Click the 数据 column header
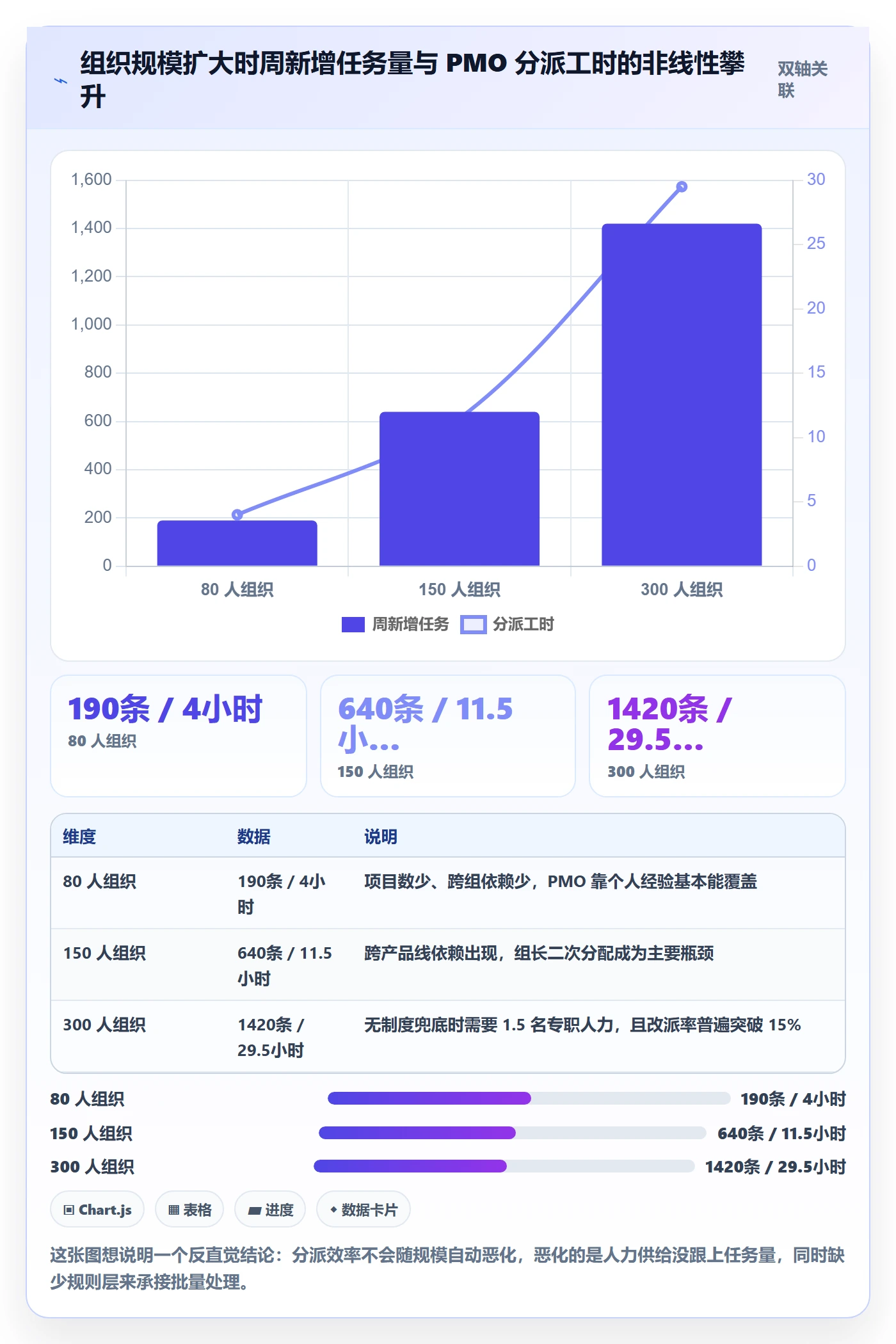The image size is (896, 1344). click(x=254, y=836)
